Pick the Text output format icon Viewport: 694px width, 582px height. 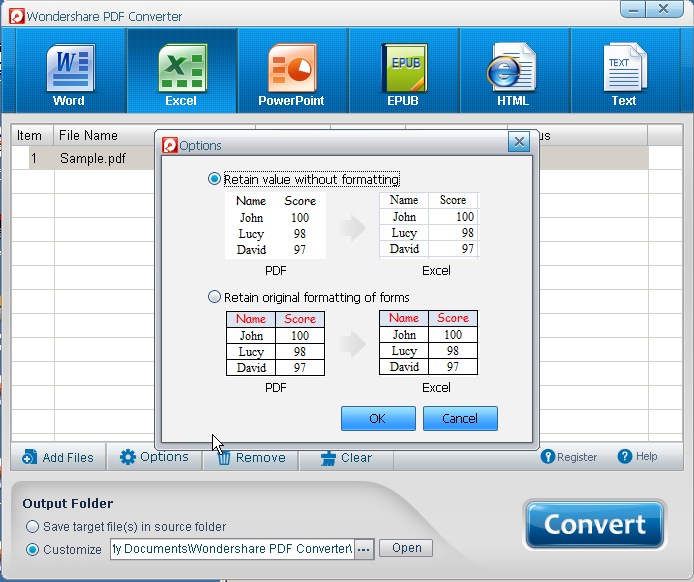coord(625,68)
